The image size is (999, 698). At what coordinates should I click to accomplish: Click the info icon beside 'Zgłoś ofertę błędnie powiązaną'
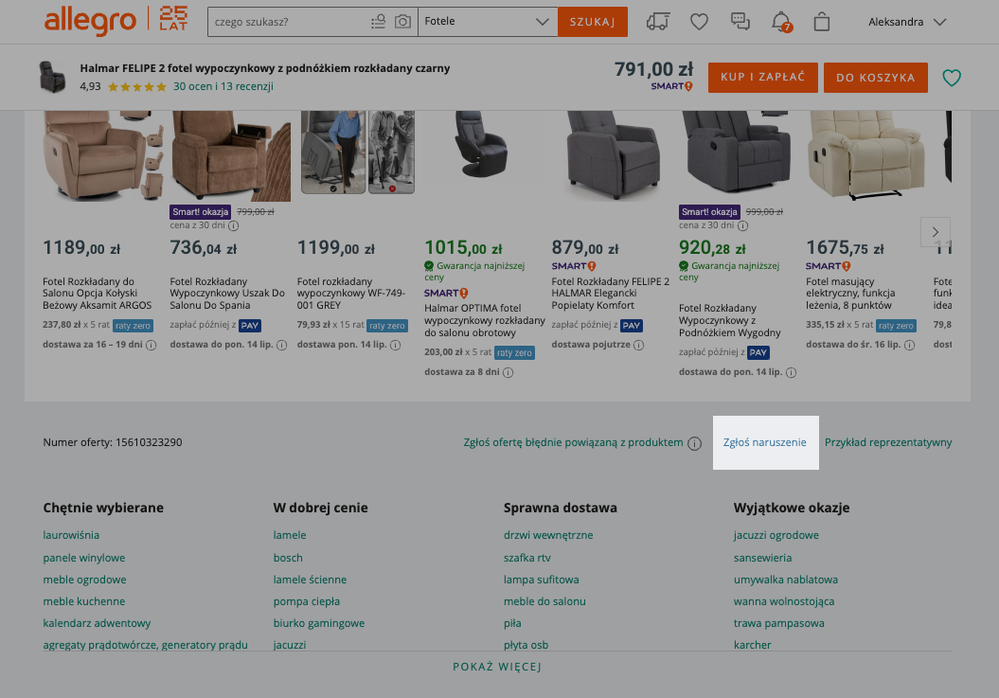(694, 443)
